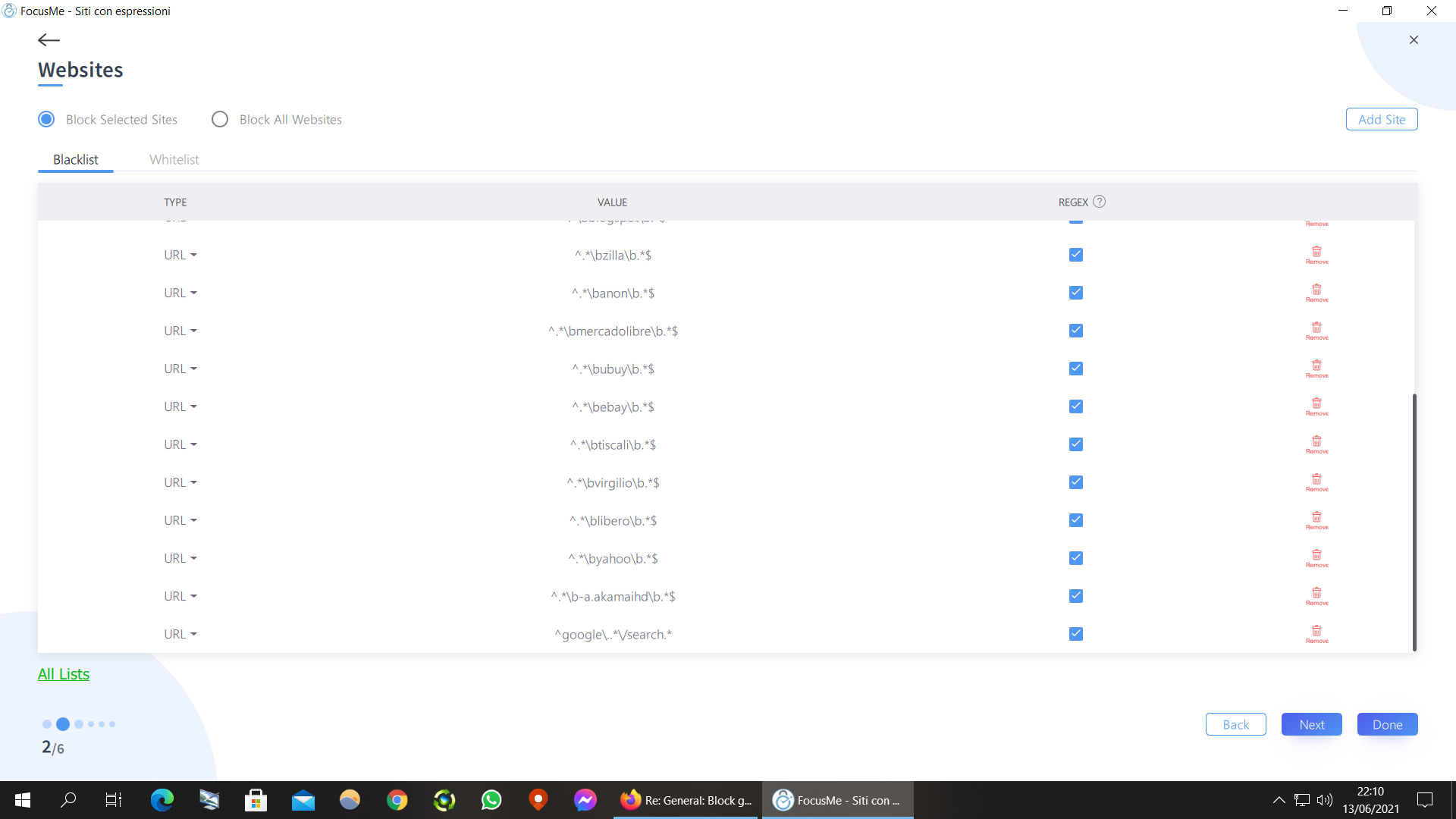Screen dimensions: 1456x819
Task: Open the notification center icon
Action: click(x=1425, y=800)
